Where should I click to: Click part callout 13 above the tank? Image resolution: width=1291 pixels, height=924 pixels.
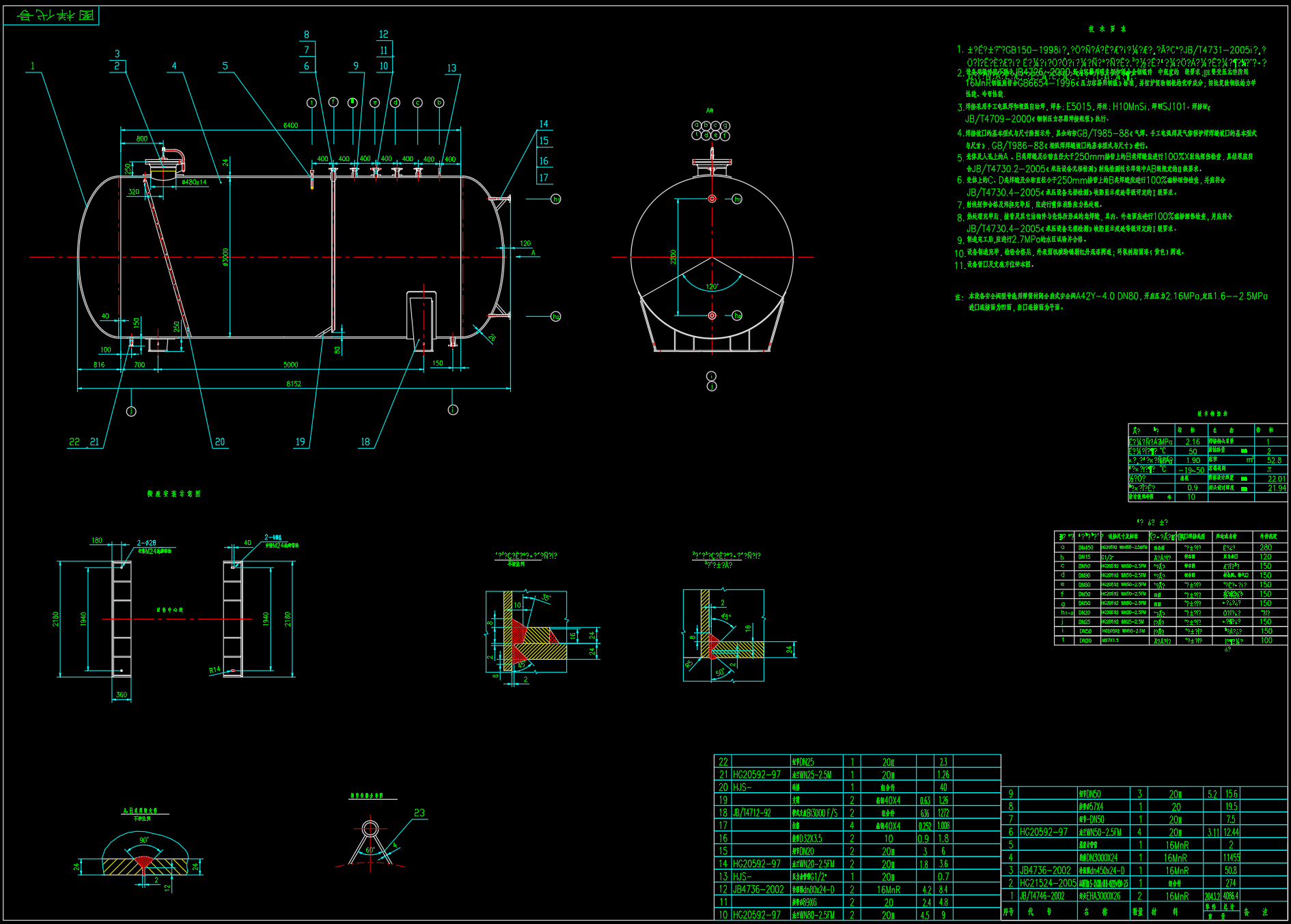(452, 68)
